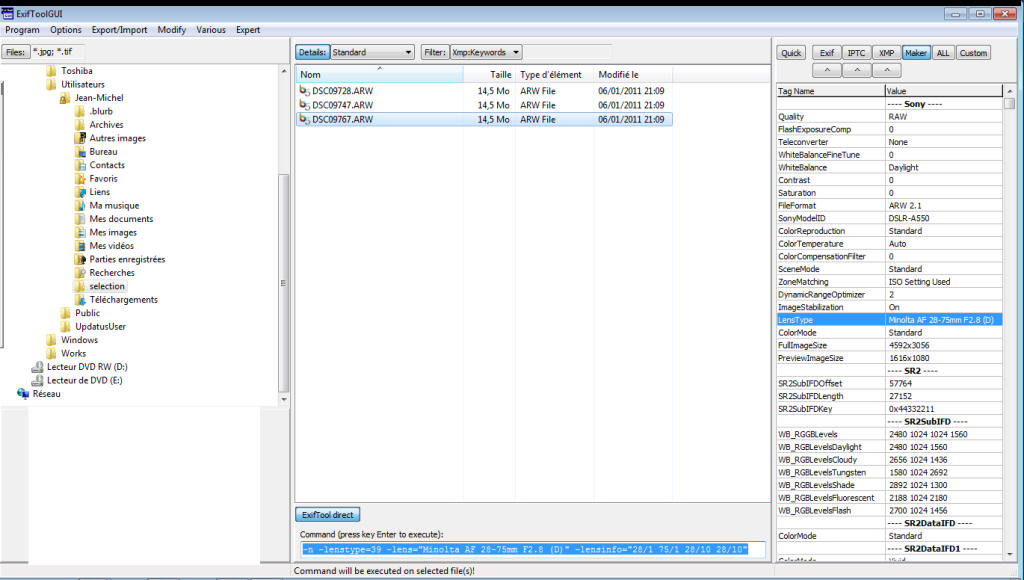Screen dimensions: 1024x580
Task: Click the Archives folder icon
Action: click(80, 125)
